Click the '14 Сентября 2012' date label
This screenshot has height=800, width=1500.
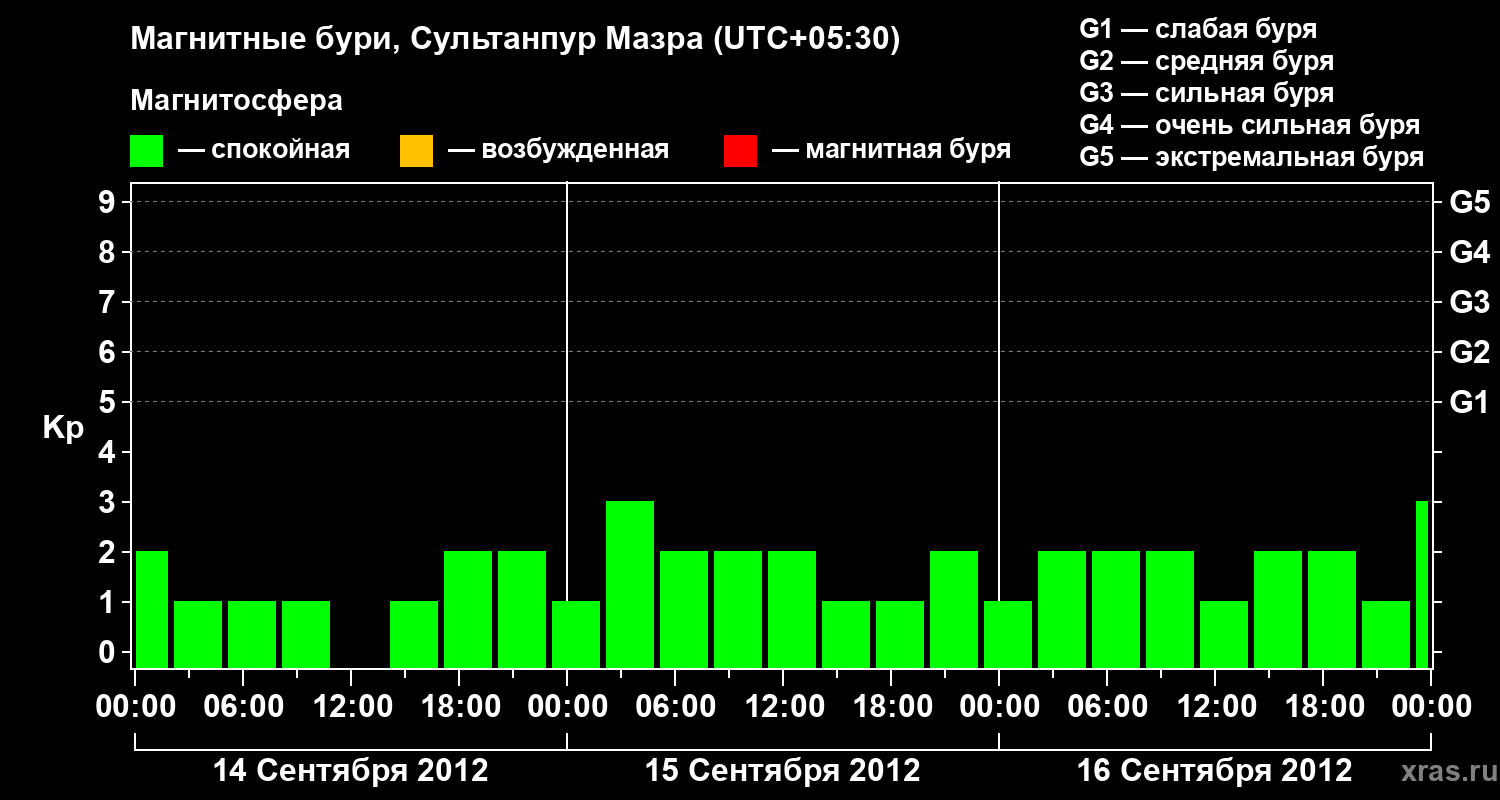[351, 770]
